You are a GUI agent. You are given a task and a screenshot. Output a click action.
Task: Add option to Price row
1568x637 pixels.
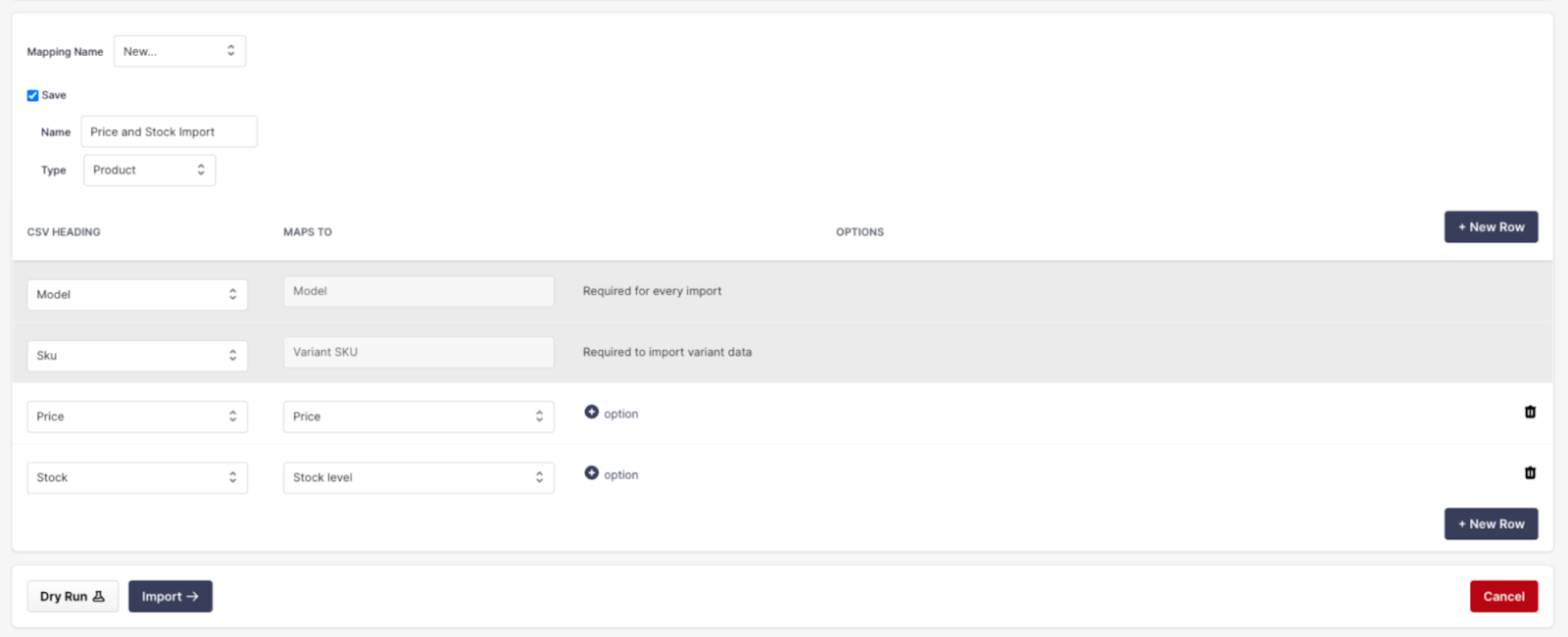pyautogui.click(x=611, y=414)
